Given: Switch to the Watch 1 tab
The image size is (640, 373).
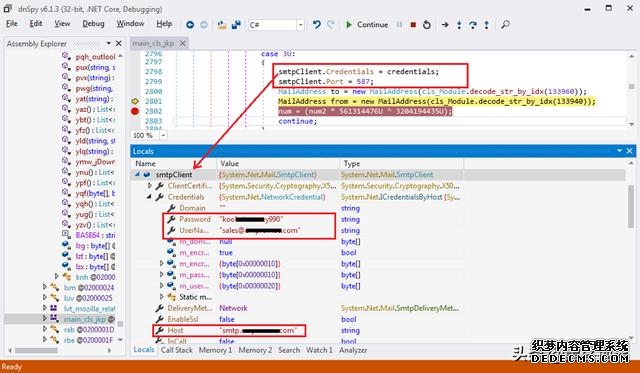Looking at the screenshot, I should [319, 350].
